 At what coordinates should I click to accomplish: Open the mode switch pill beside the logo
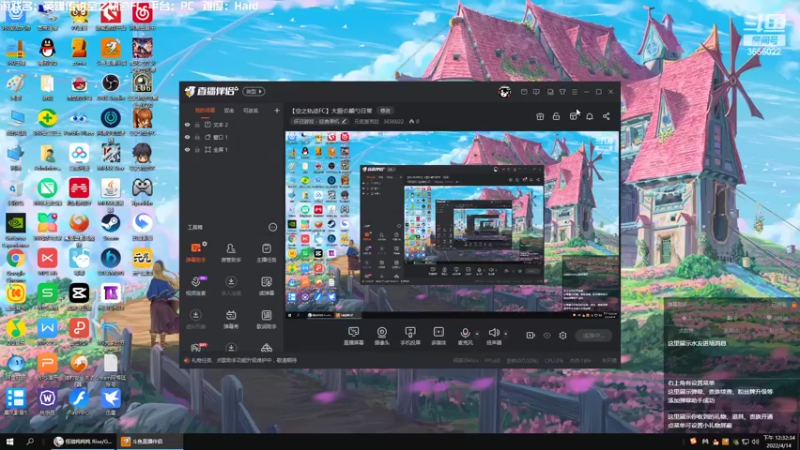[254, 92]
